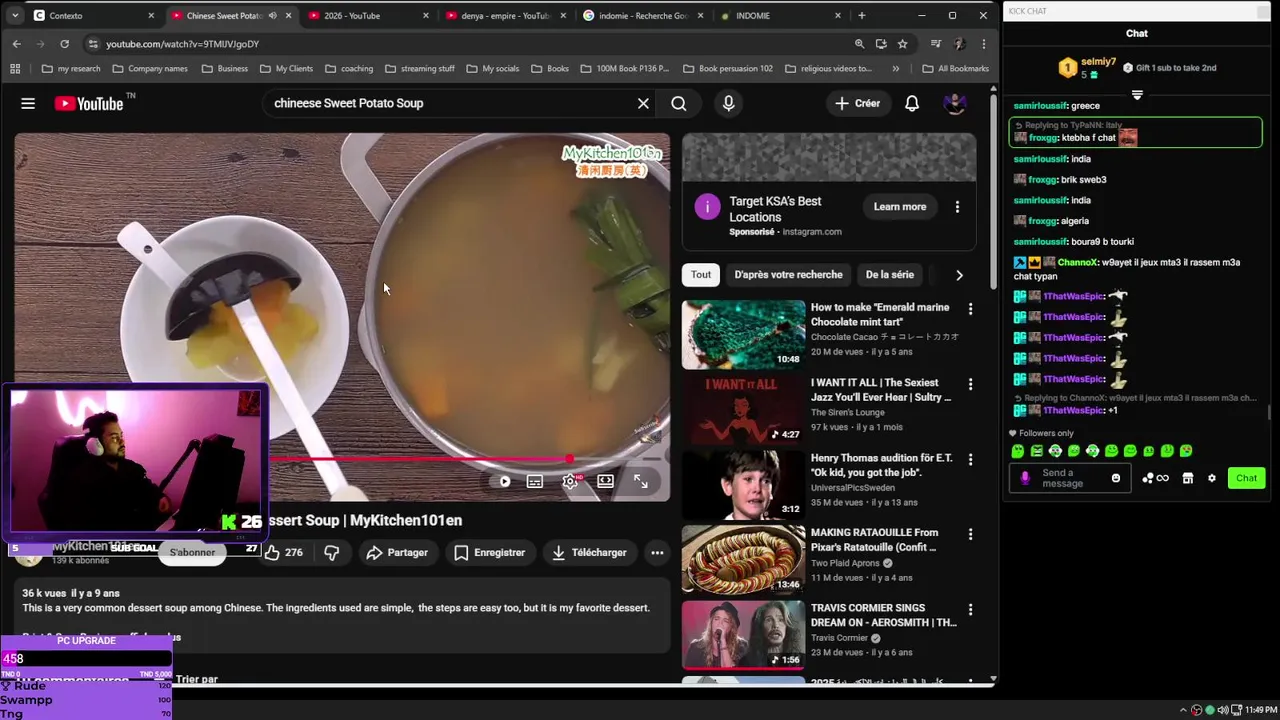This screenshot has width=1280, height=720.
Task: Like the video with 276 likes
Action: [x=283, y=552]
